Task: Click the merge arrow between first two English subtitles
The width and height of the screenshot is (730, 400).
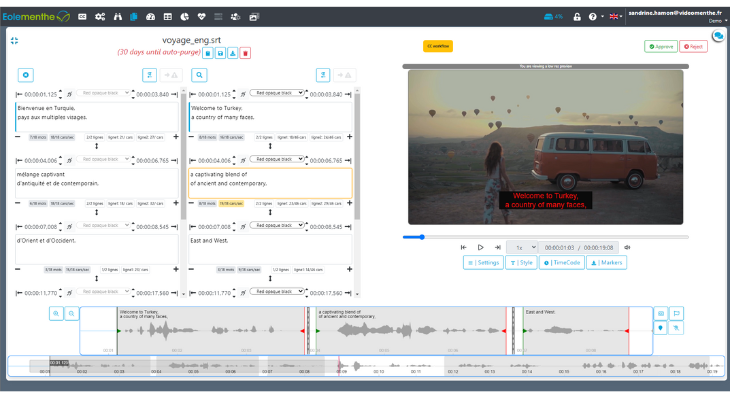Action: pyautogui.click(x=270, y=146)
